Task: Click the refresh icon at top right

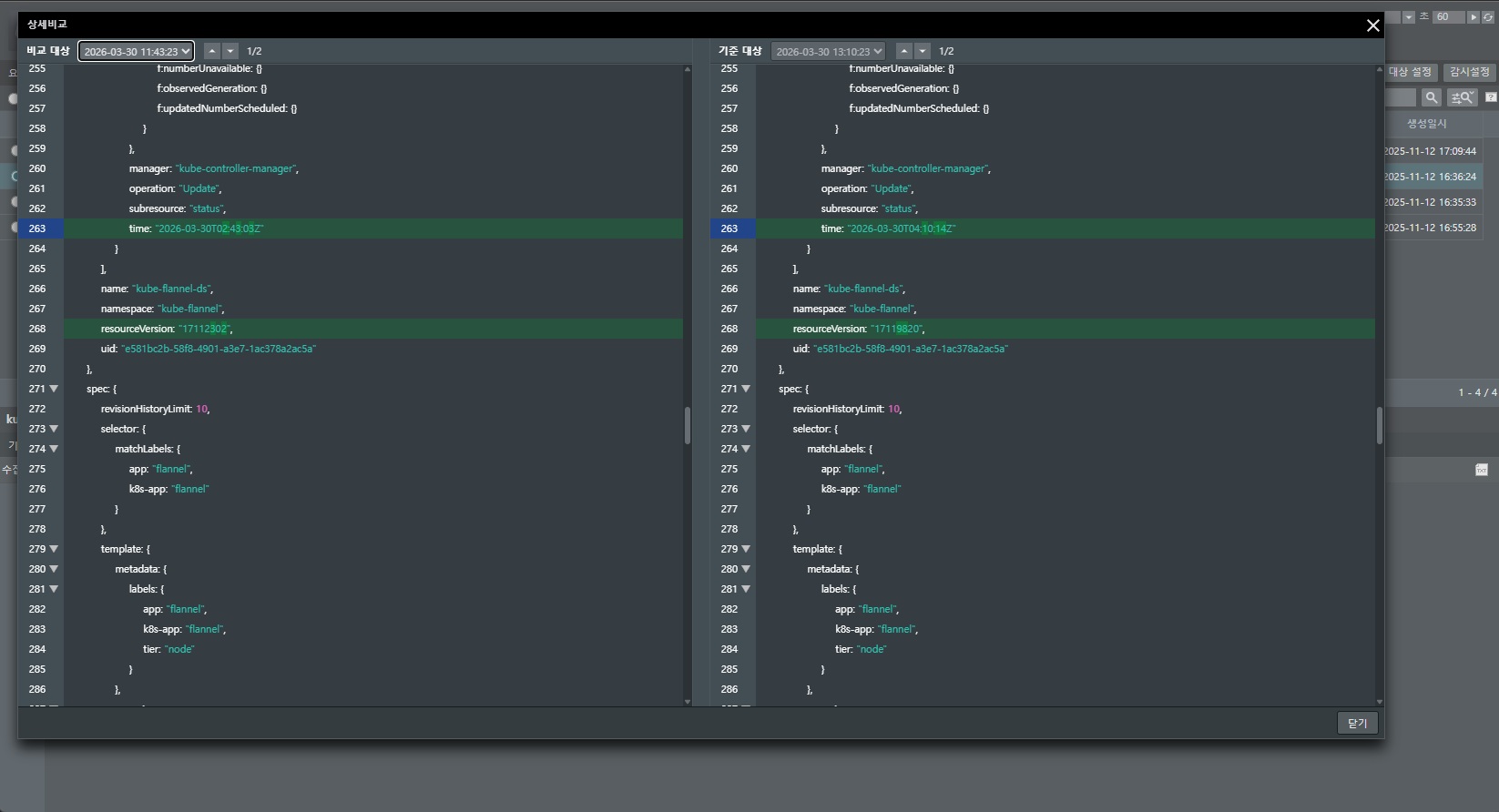Action: pyautogui.click(x=1488, y=17)
